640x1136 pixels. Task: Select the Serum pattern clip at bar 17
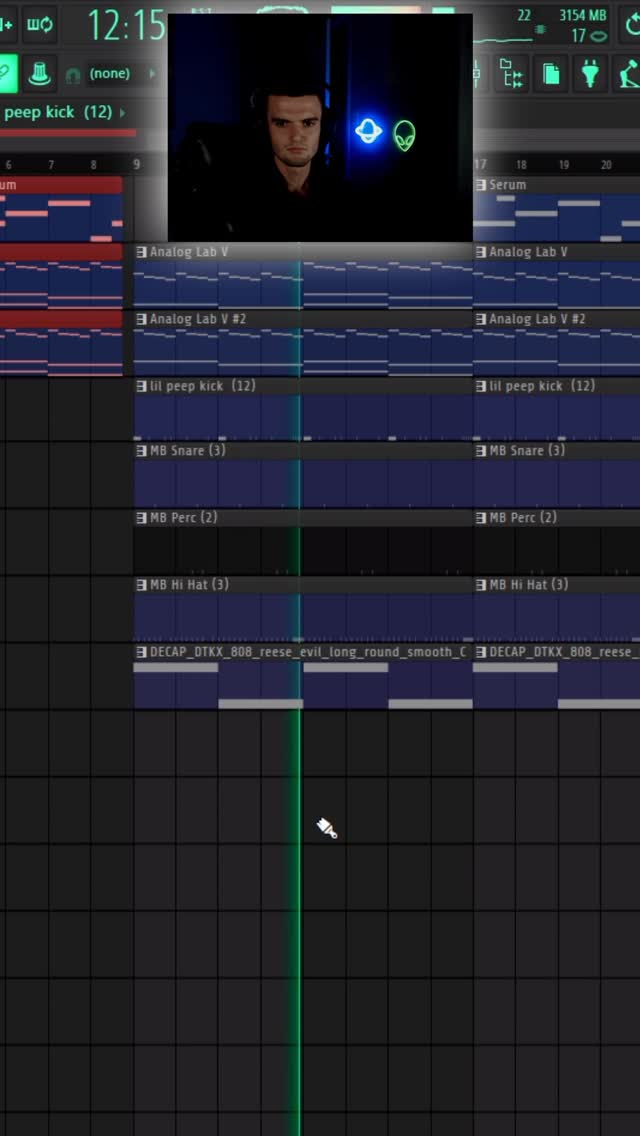click(556, 215)
